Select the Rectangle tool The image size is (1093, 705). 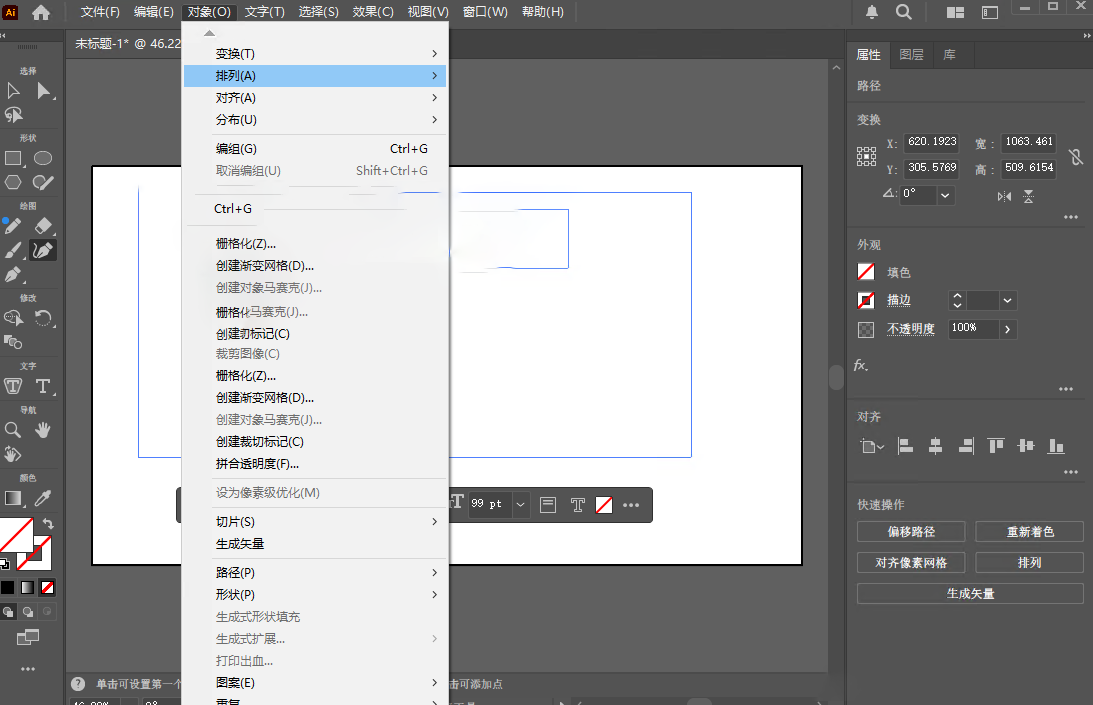[13, 159]
